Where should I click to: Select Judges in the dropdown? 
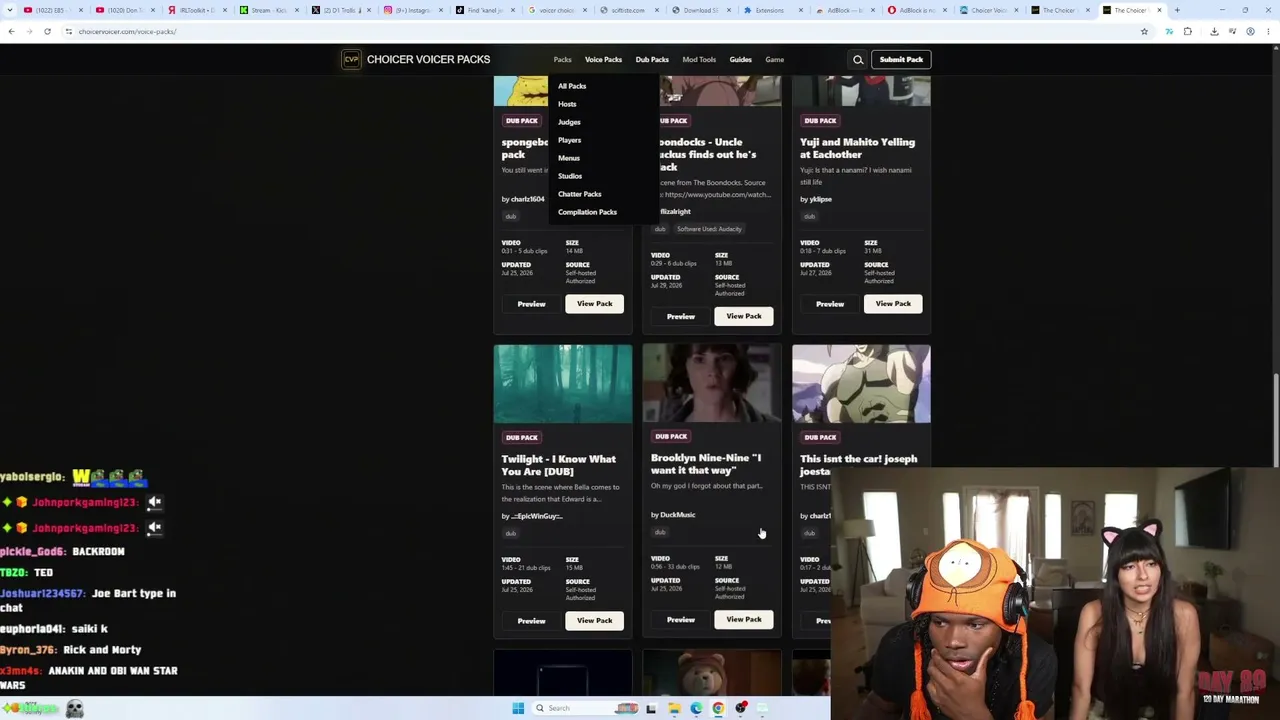pos(569,122)
